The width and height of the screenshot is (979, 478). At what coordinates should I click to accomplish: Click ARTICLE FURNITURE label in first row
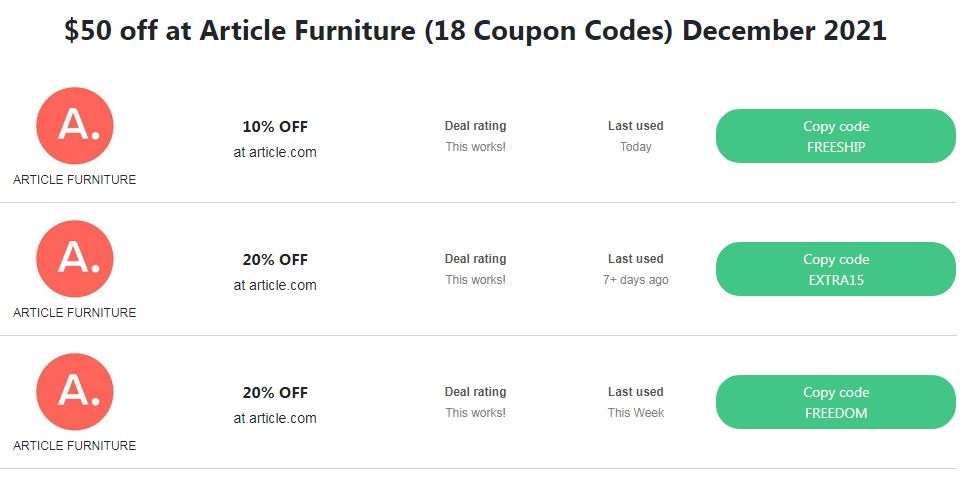click(75, 180)
